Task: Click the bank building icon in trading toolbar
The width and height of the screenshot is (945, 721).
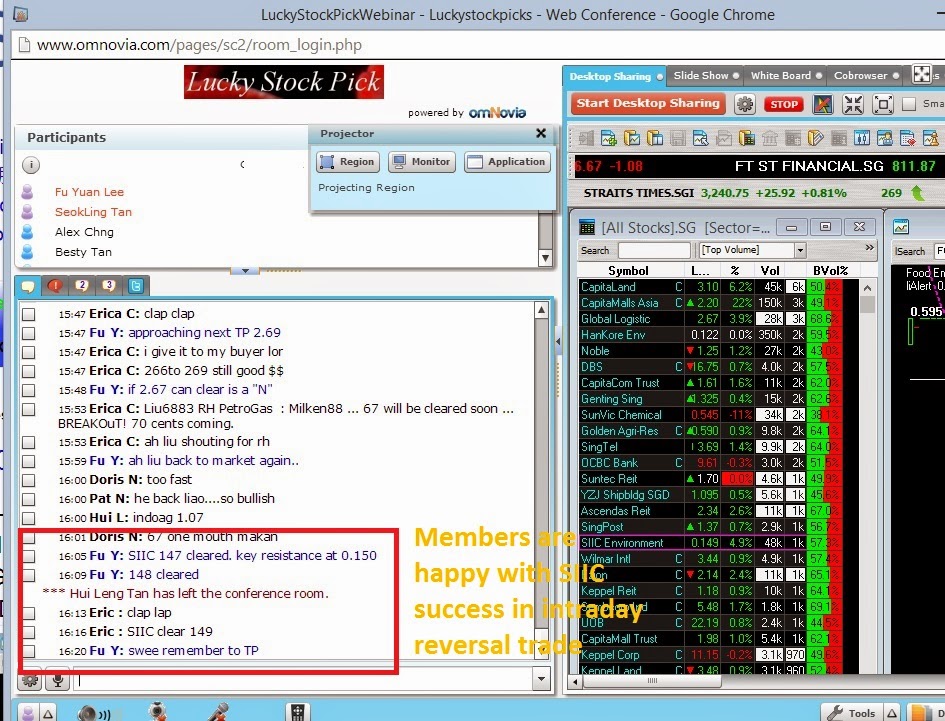Action: pos(770,138)
